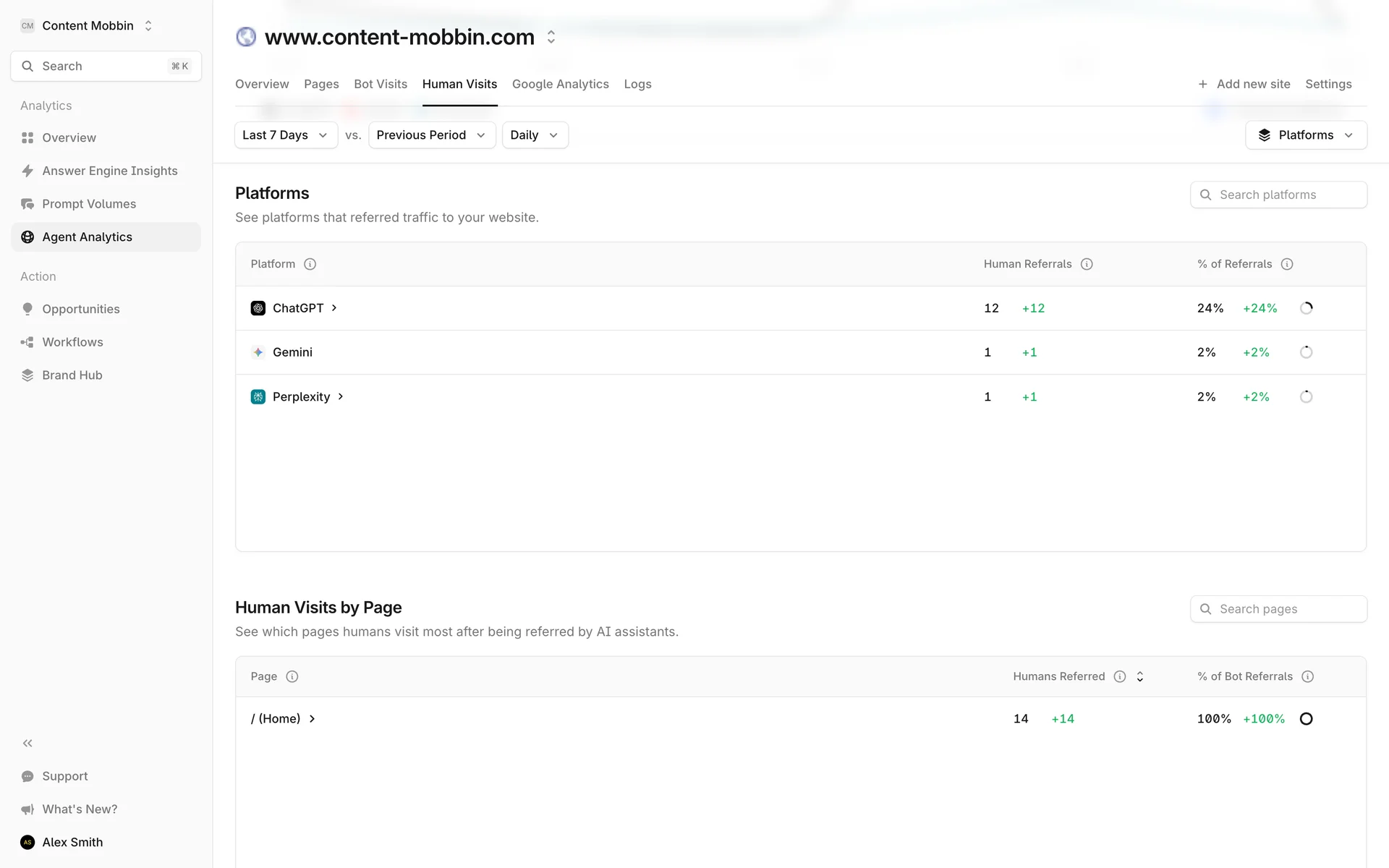This screenshot has width=1389, height=868.
Task: Open the Last 7 Days dropdown
Action: [286, 135]
